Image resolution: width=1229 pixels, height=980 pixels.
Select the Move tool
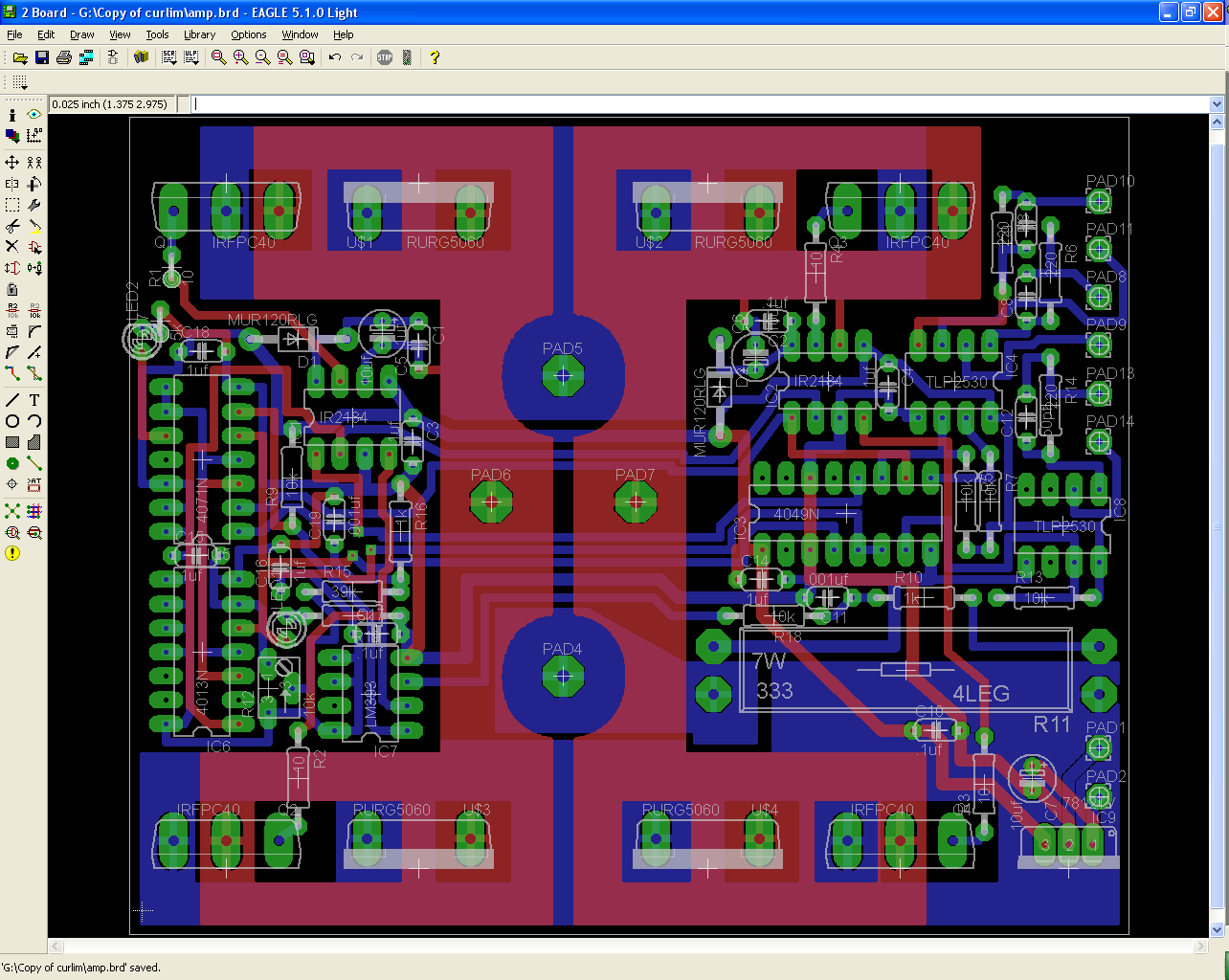[x=12, y=163]
